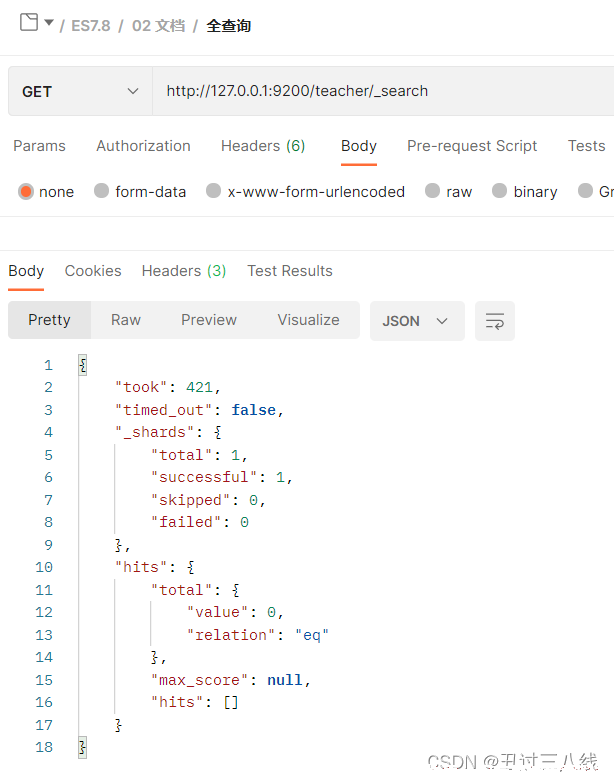Screen dimensions: 614x782
Task: Click the "hits": [] line
Action: pyautogui.click(x=195, y=703)
